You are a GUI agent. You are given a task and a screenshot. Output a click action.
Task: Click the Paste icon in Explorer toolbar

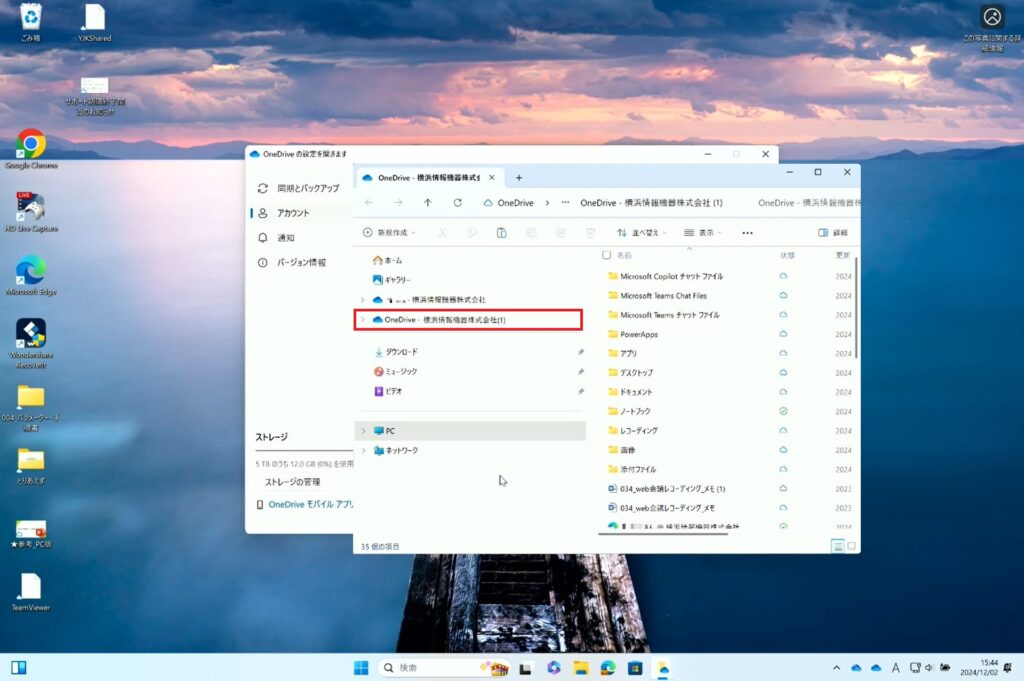click(x=502, y=233)
